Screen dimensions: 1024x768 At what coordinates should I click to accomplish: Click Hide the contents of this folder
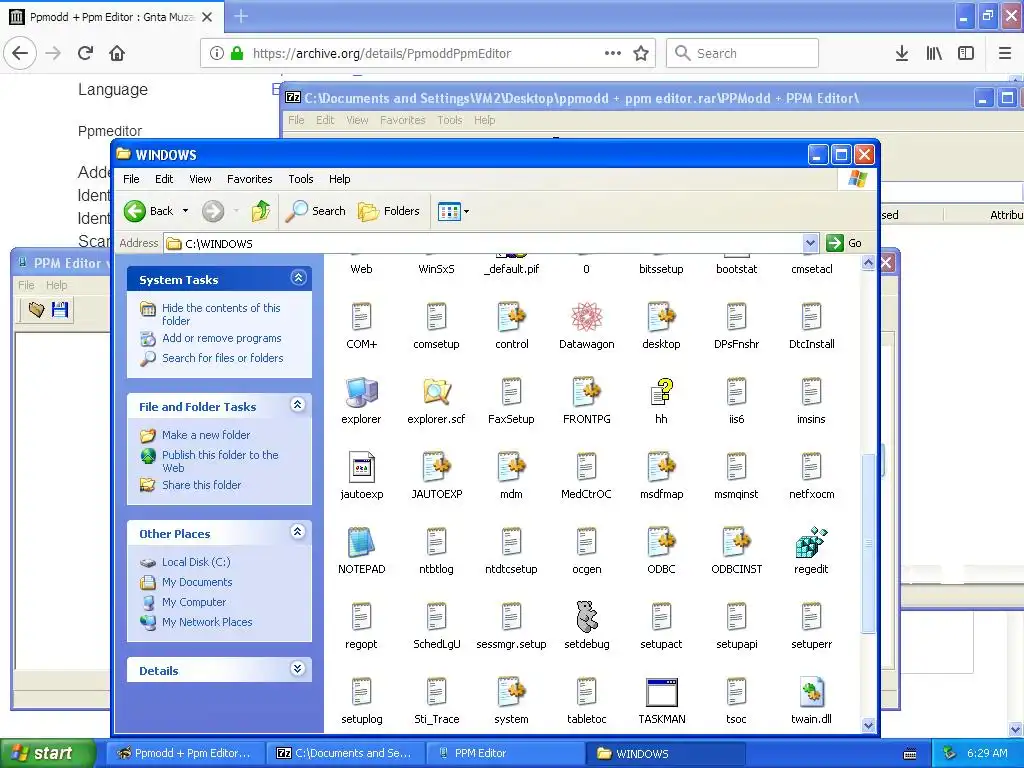(x=221, y=314)
